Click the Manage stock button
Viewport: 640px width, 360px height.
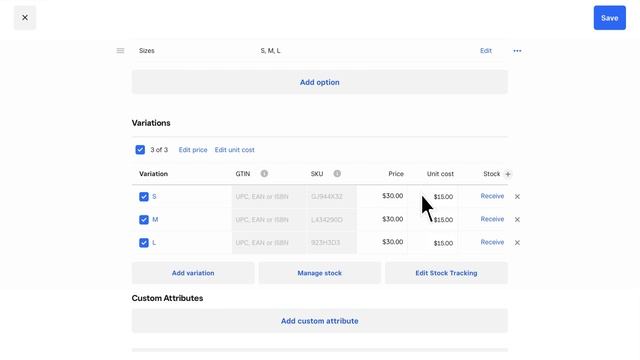[320, 273]
